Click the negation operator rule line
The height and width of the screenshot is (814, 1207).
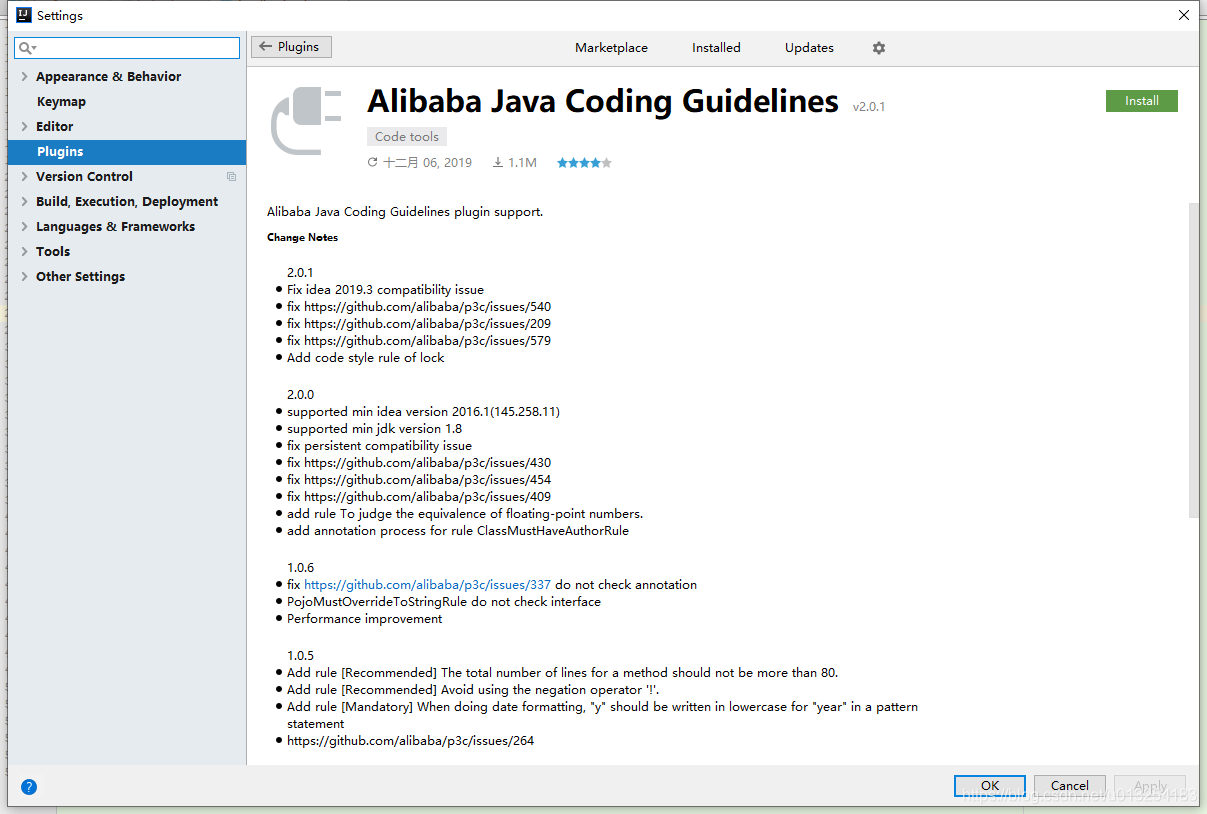point(473,690)
